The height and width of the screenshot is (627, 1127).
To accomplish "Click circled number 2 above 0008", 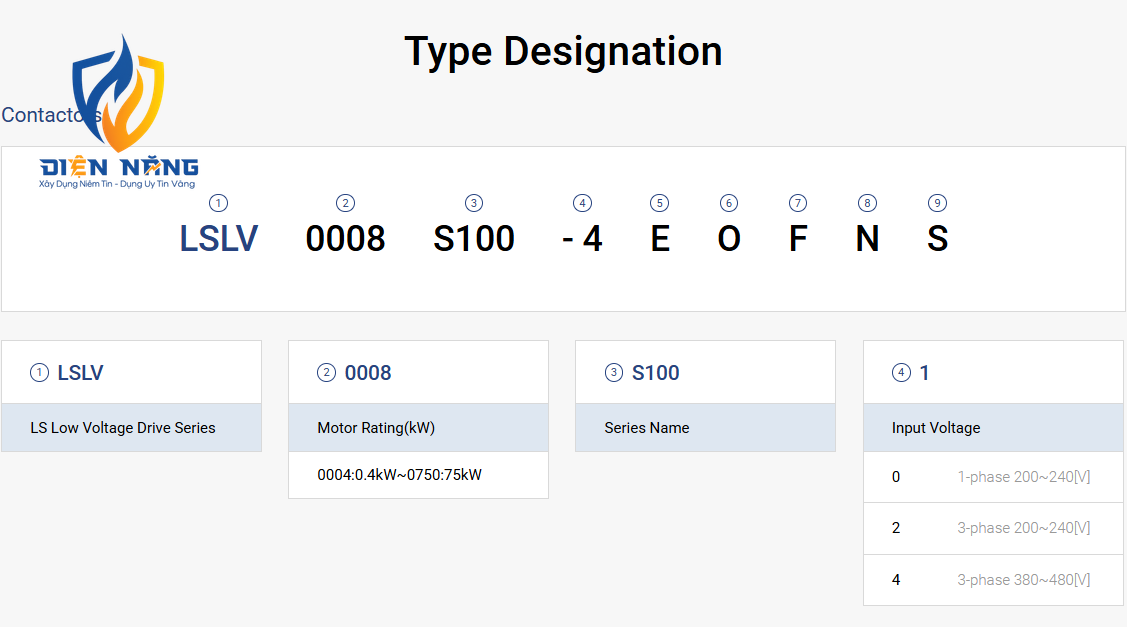I will click(x=346, y=203).
